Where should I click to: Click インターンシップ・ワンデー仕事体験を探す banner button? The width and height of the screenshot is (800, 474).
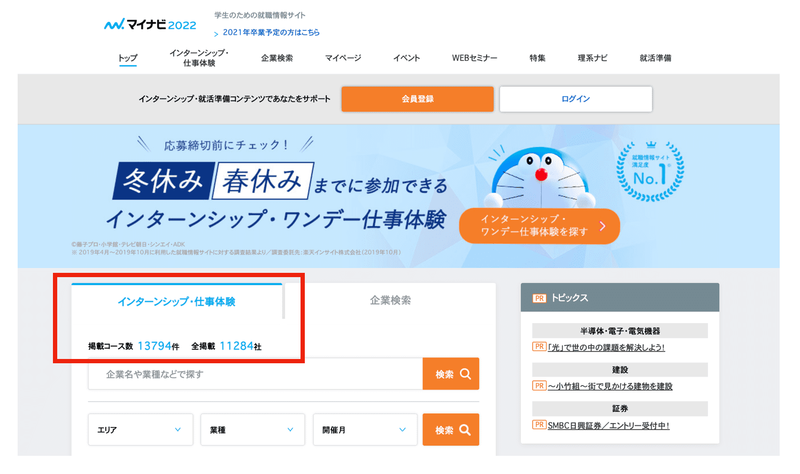coord(539,226)
